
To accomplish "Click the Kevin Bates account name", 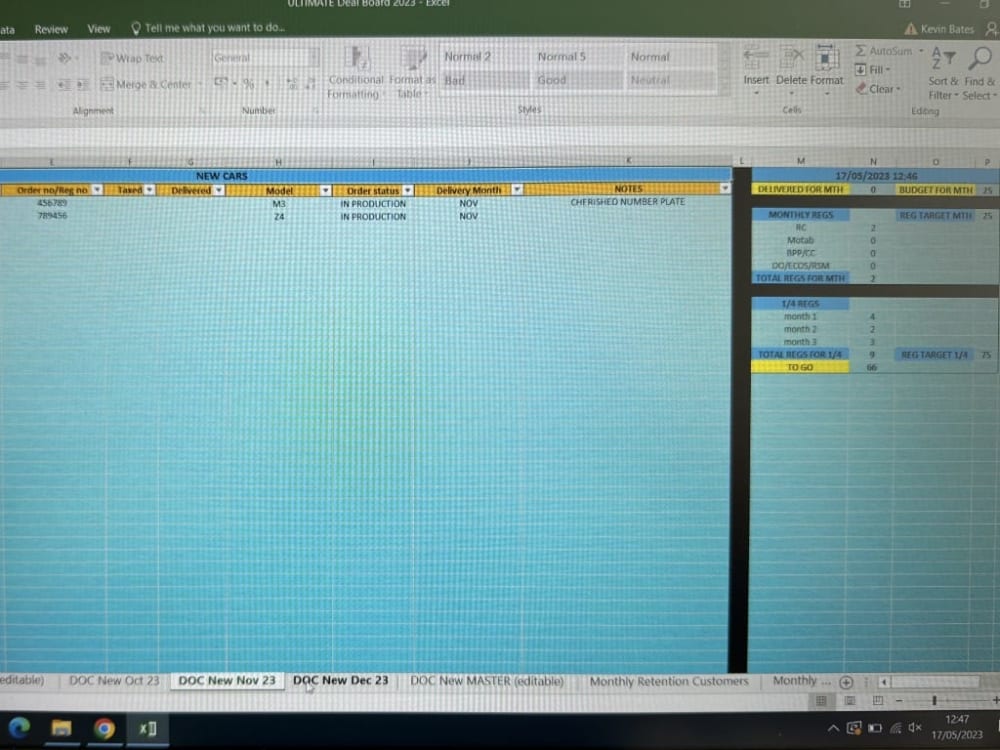I will 946,29.
